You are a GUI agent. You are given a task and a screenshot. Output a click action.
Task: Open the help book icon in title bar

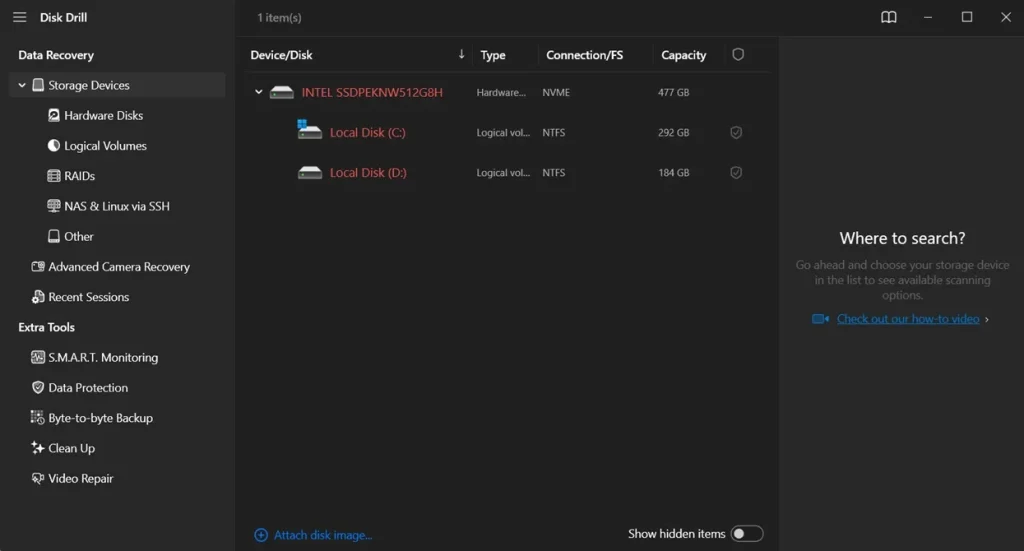(889, 18)
